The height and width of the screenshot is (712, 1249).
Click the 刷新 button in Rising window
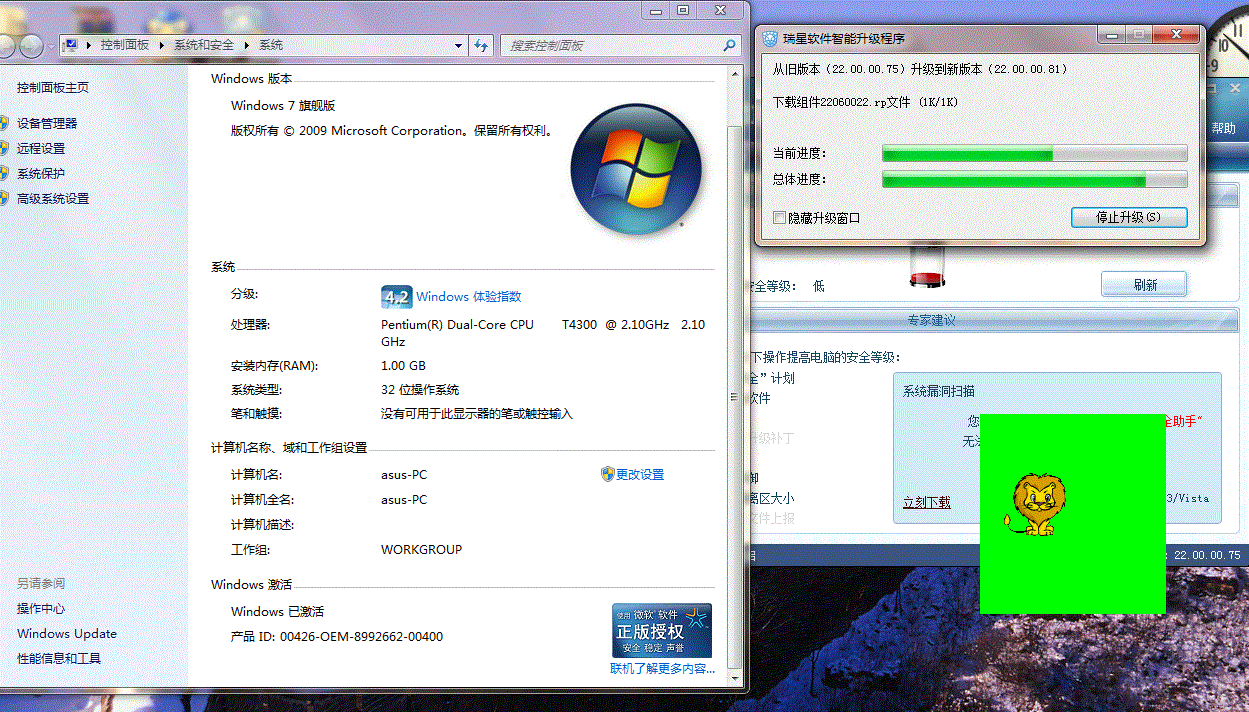[1145, 285]
